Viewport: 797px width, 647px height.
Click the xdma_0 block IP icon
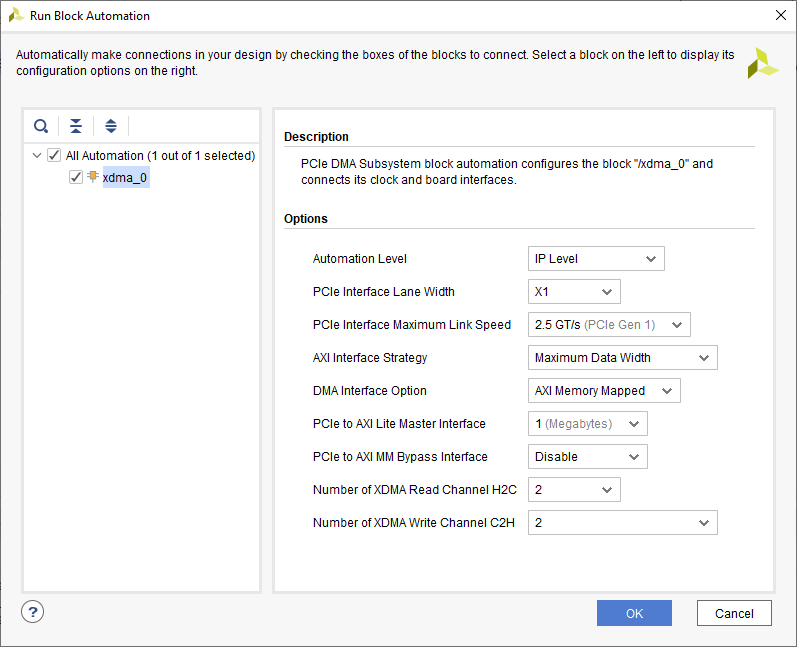(x=93, y=177)
